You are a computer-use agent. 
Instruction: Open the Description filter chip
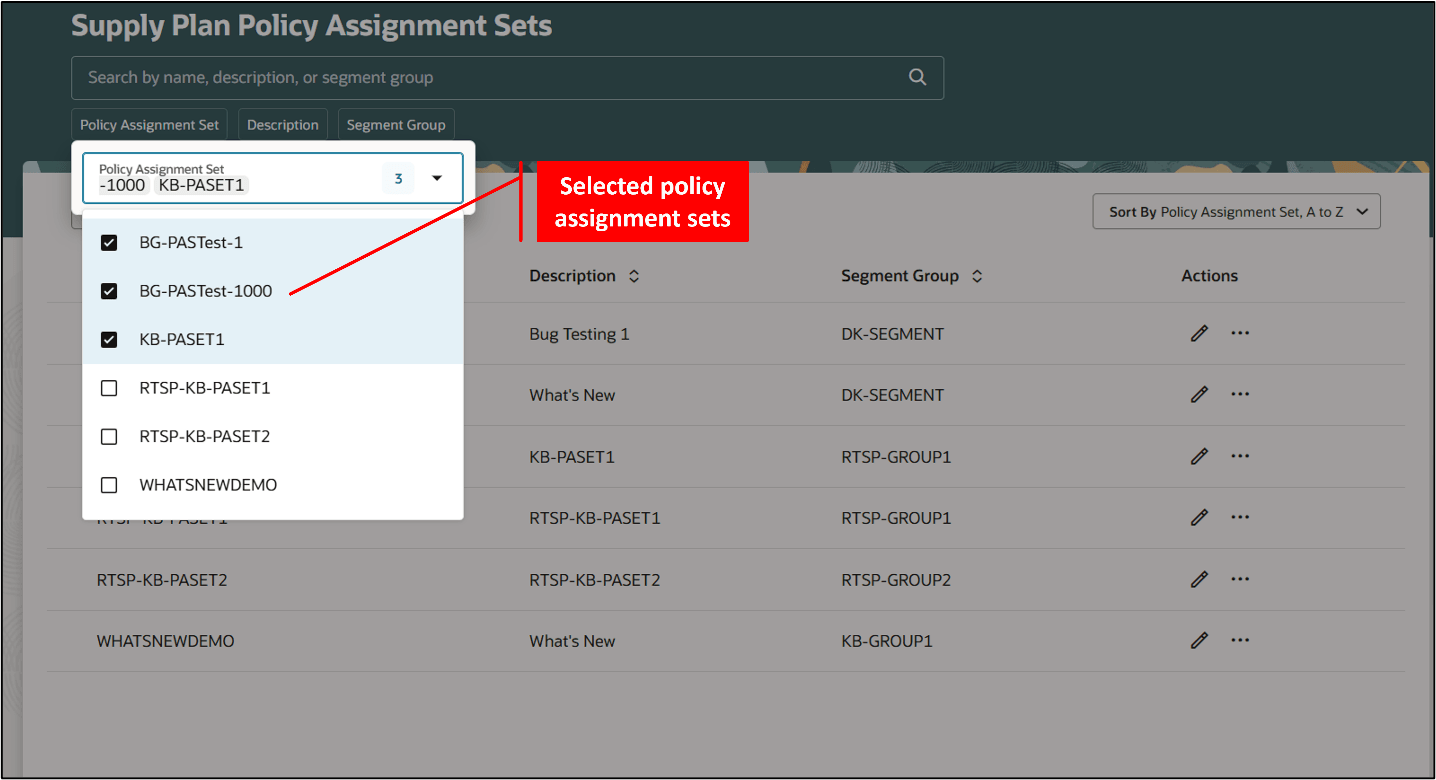click(282, 124)
